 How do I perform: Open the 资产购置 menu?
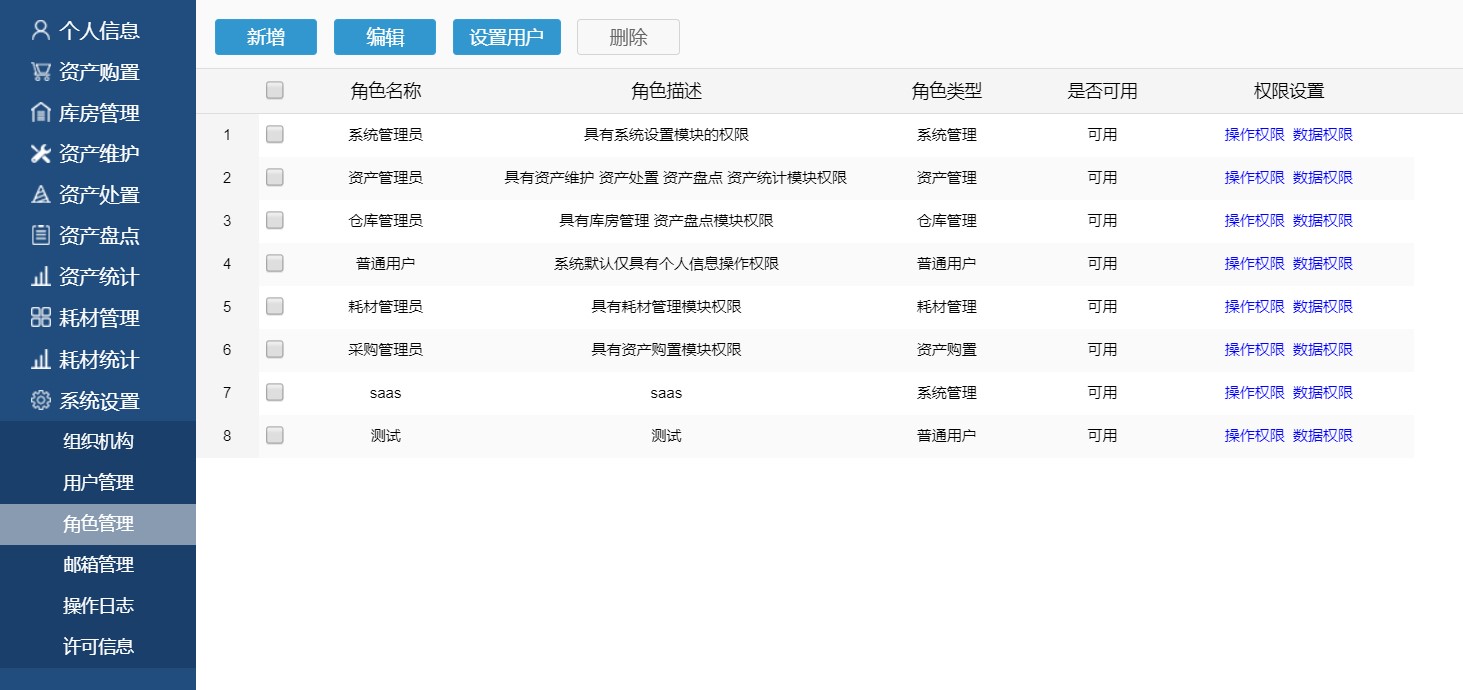coord(98,71)
